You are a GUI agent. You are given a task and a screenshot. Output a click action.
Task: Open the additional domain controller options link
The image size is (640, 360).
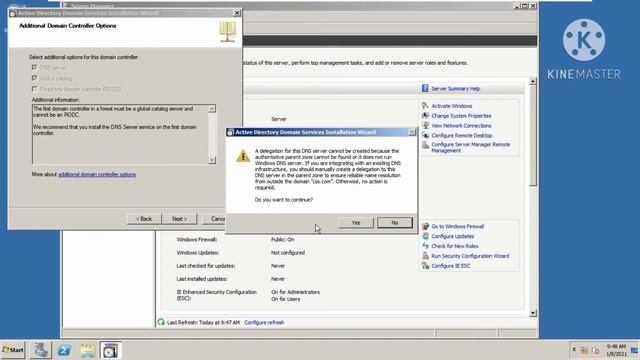[97, 174]
